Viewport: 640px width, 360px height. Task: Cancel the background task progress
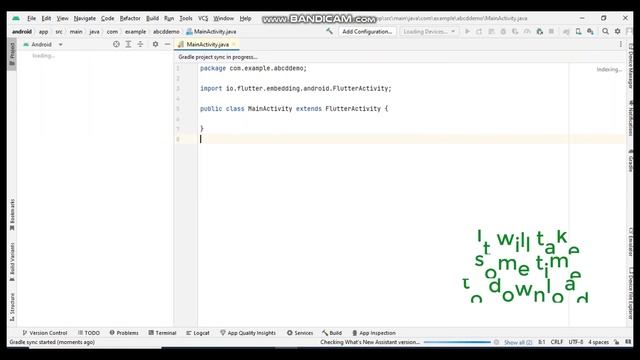(x=496, y=342)
